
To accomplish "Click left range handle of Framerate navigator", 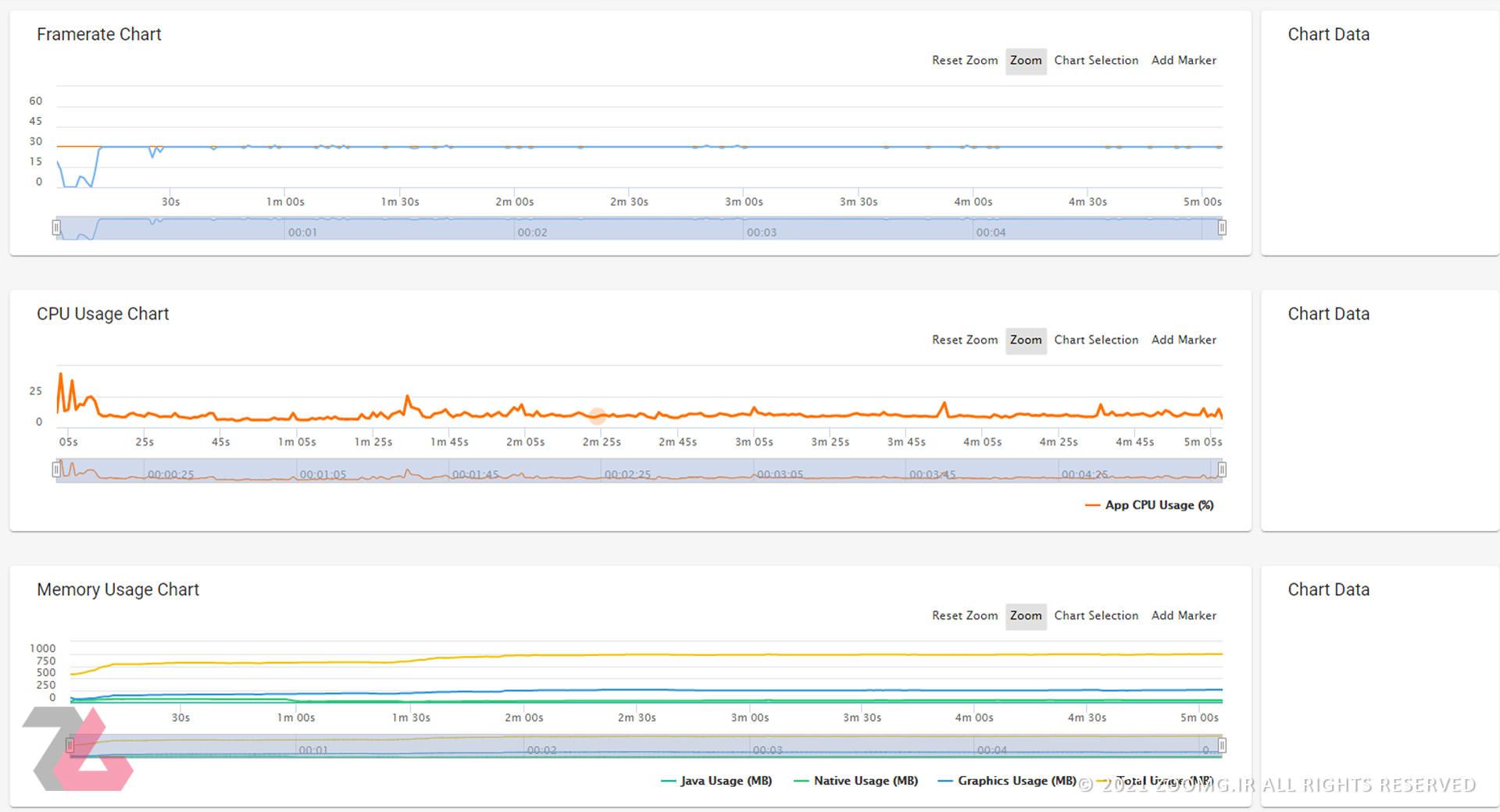I will [56, 227].
